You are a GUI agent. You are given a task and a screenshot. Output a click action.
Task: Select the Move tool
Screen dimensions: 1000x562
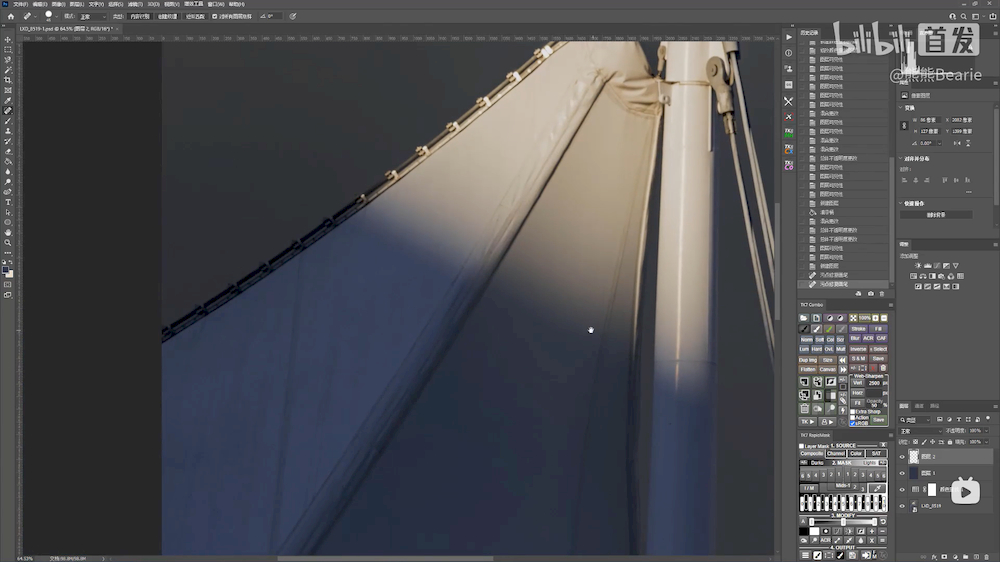click(x=8, y=39)
